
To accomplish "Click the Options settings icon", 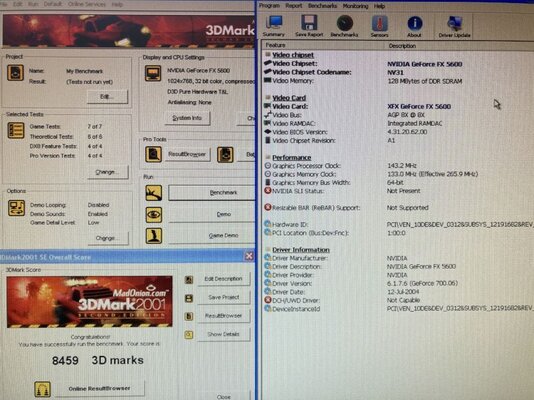I will pyautogui.click(x=16, y=208).
